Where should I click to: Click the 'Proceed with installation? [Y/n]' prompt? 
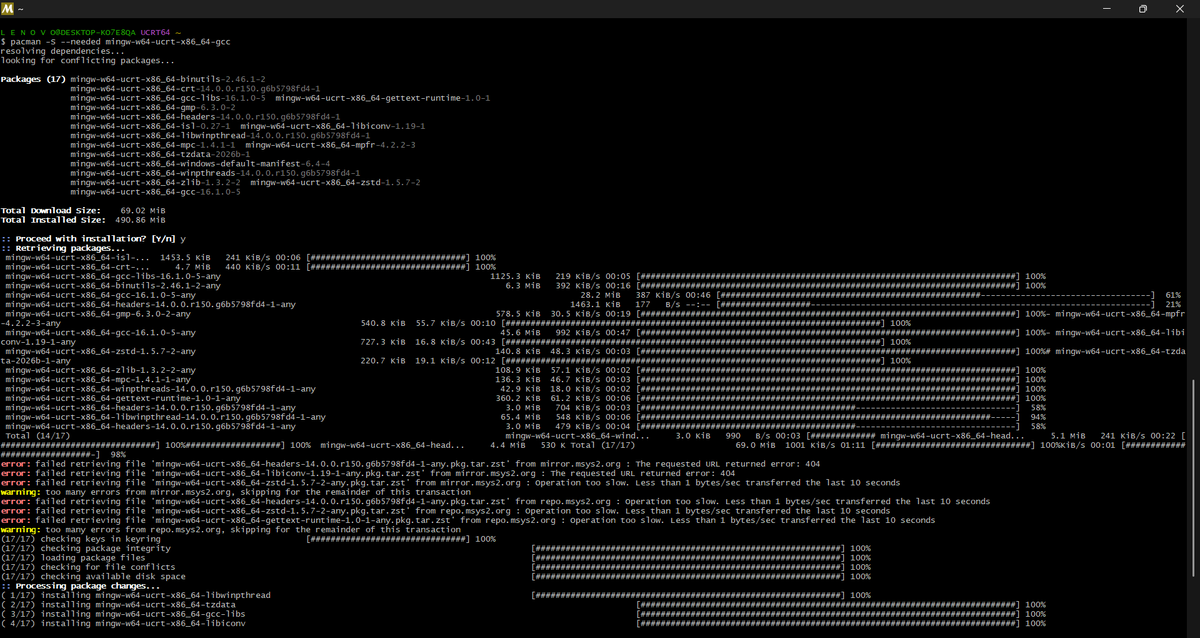click(x=94, y=239)
